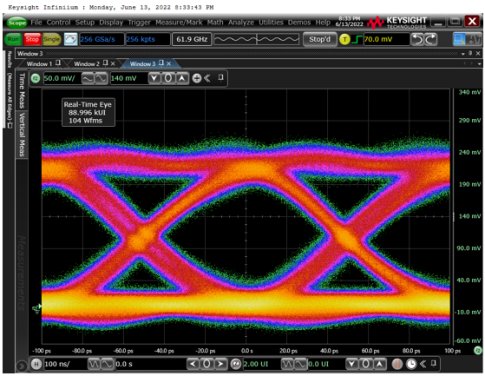This screenshot has width=485, height=376.
Task: Open the Measure/Mark menu
Action: [179, 22]
